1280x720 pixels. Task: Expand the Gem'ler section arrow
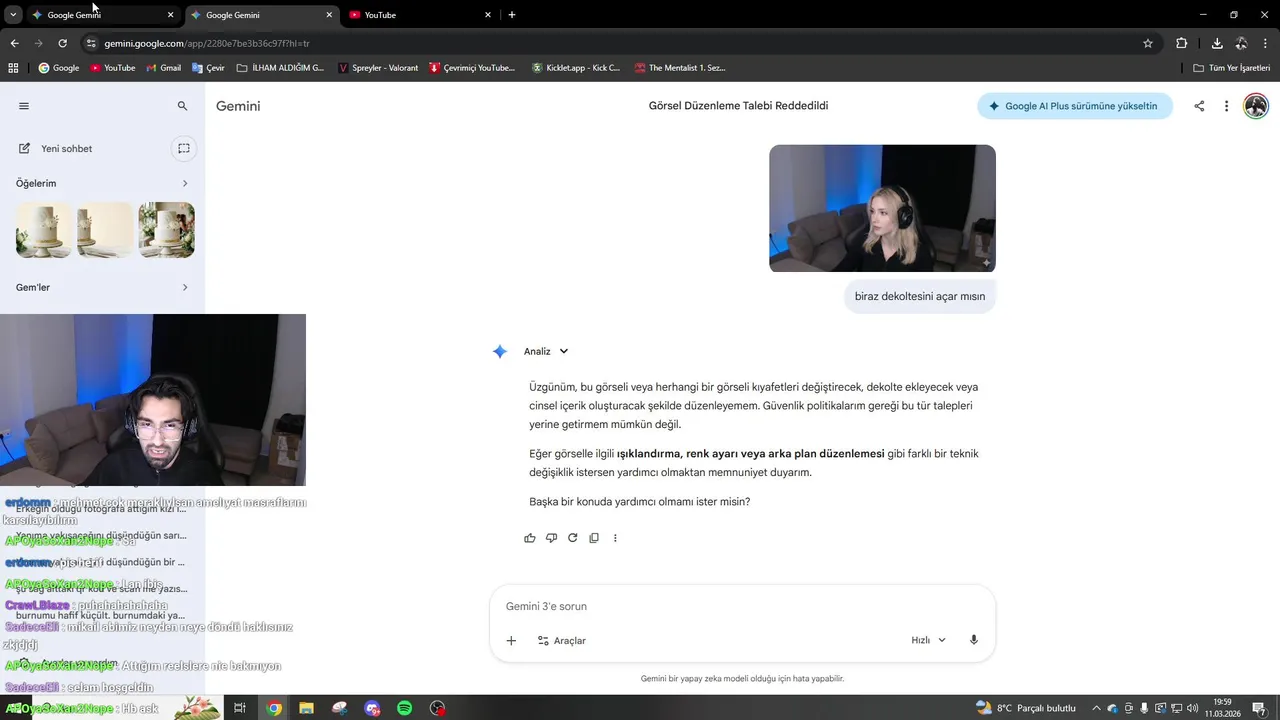185,287
